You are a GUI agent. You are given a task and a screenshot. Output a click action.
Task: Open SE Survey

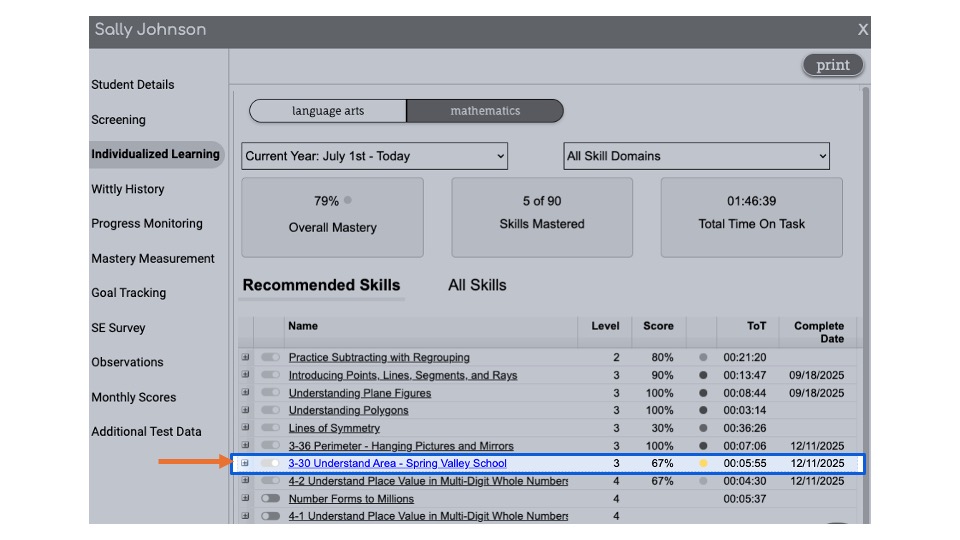pos(118,328)
